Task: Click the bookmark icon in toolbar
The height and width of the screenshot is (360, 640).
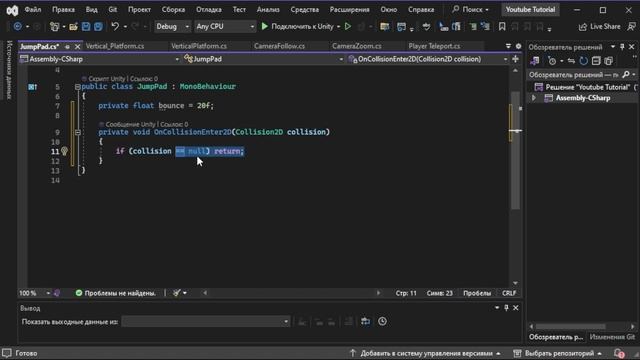Action: [x=502, y=27]
